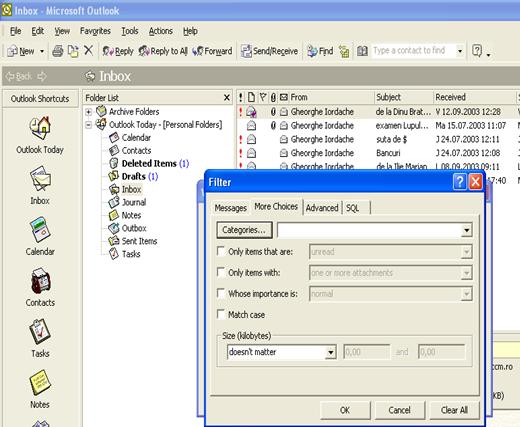Click the Filter dialog help button
Image resolution: width=520 pixels, height=427 pixels.
pos(460,182)
